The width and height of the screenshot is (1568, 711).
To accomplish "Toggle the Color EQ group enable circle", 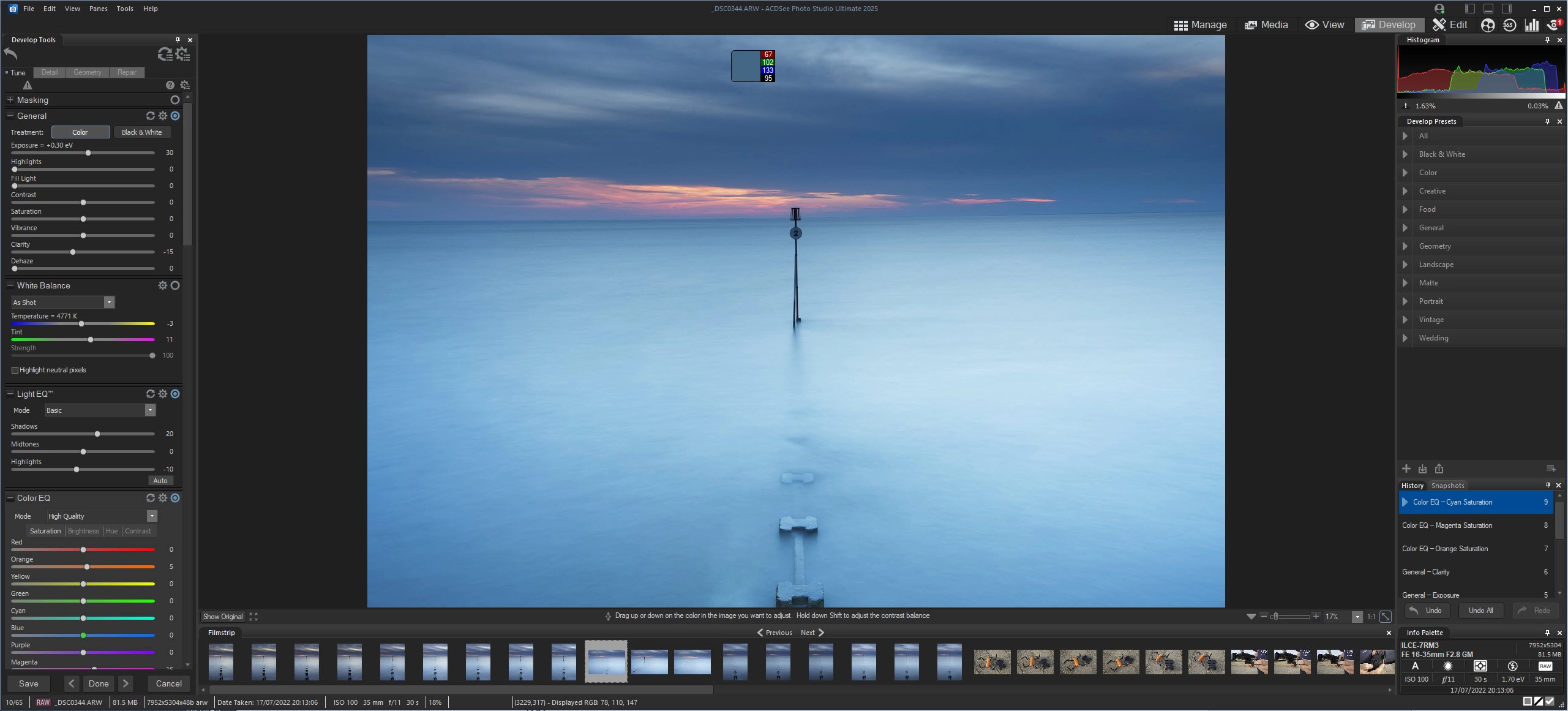I will tap(175, 498).
